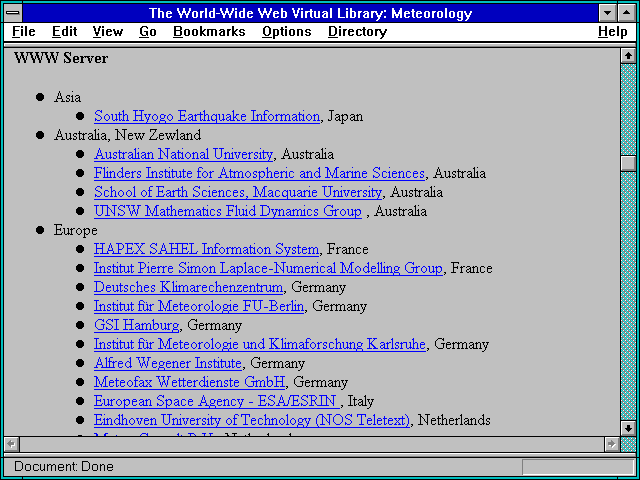
Task: Click the Document: Done status text
Action: (64, 467)
